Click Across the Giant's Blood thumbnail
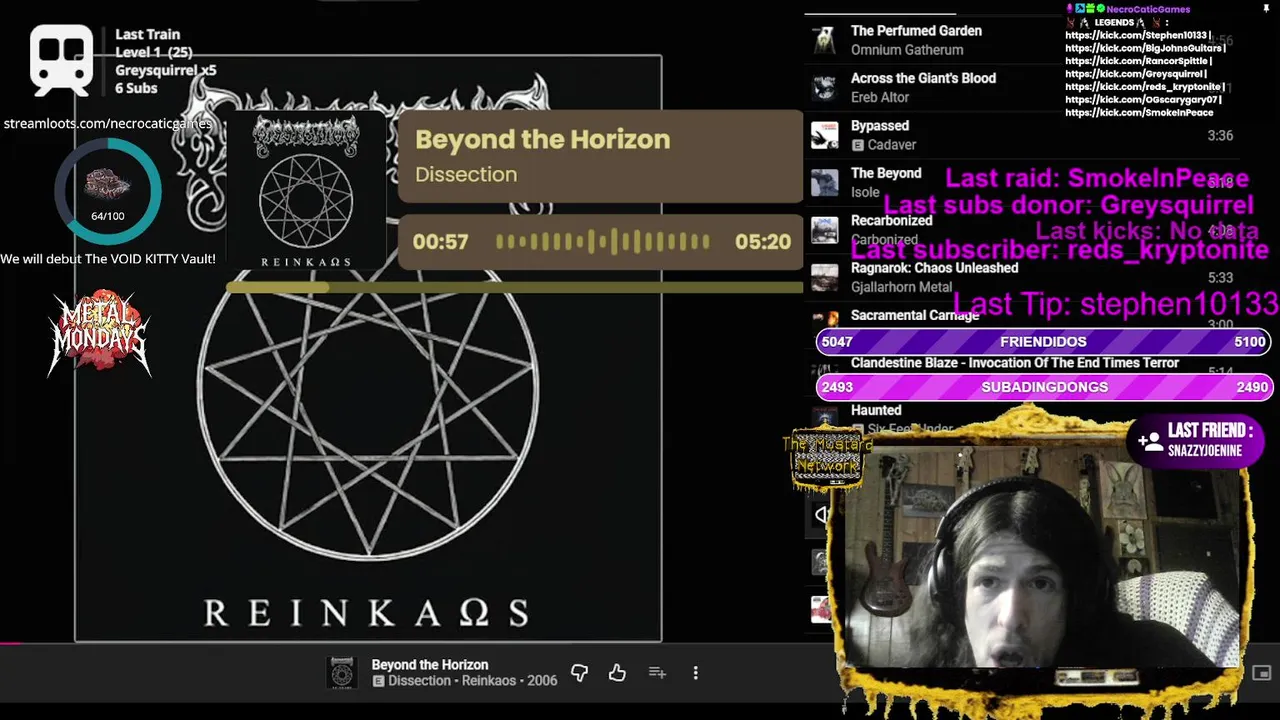This screenshot has width=1280, height=720. (824, 87)
